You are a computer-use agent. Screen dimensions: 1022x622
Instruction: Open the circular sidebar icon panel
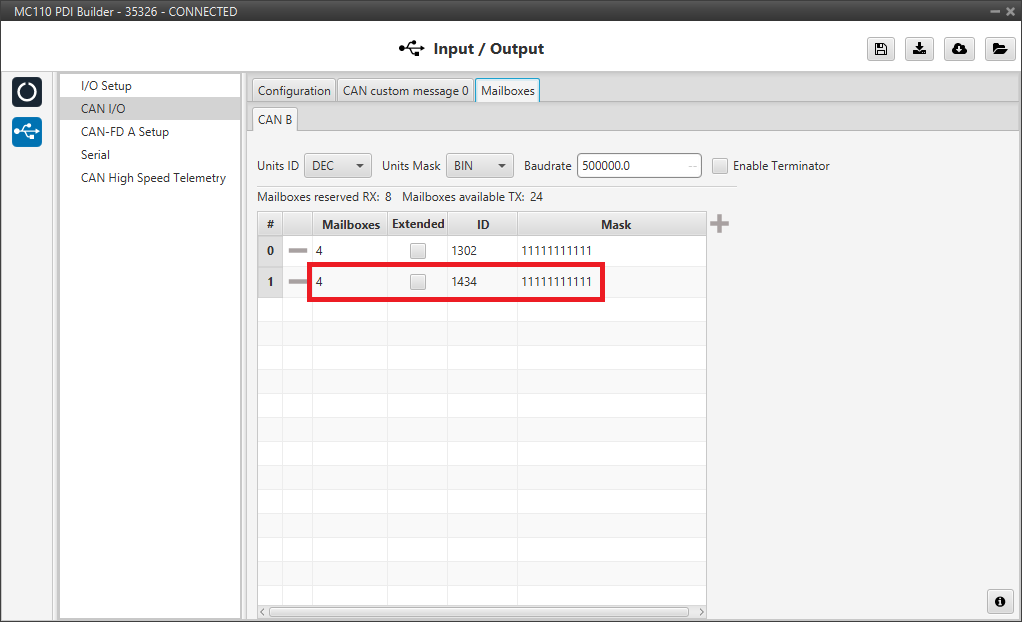(x=27, y=92)
